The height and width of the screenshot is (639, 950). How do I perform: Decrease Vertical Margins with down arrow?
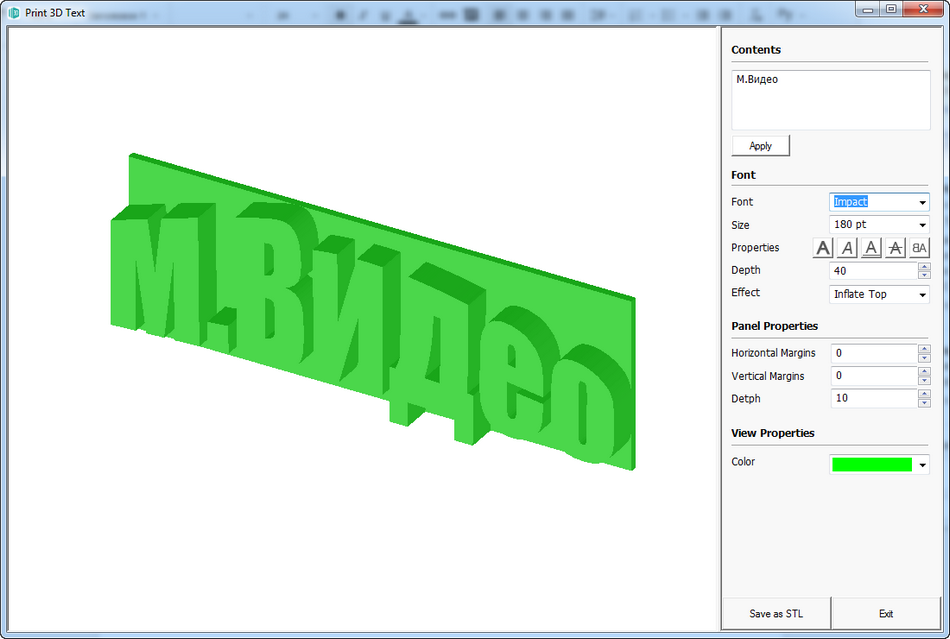click(924, 380)
